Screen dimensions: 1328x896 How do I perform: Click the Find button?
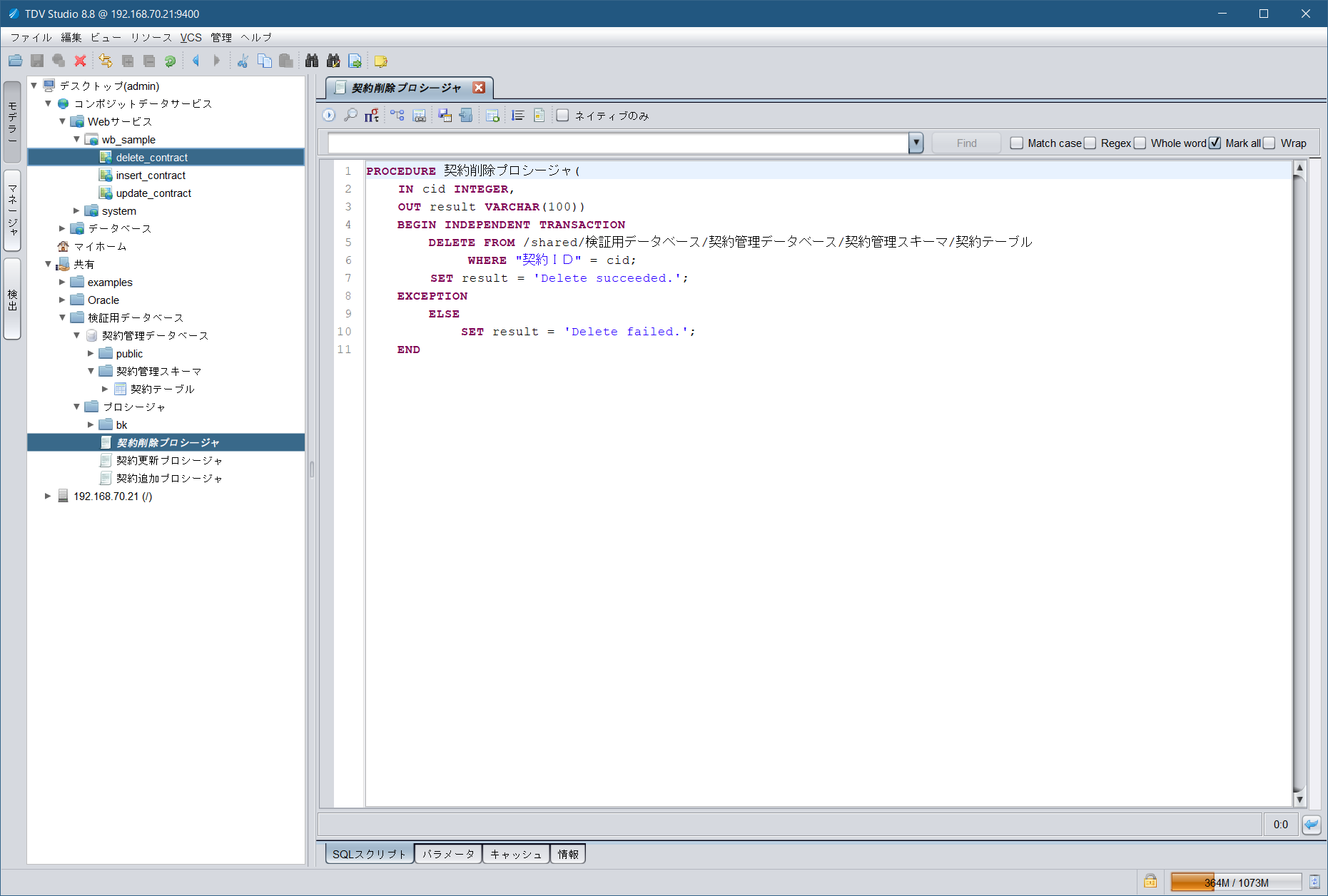966,143
